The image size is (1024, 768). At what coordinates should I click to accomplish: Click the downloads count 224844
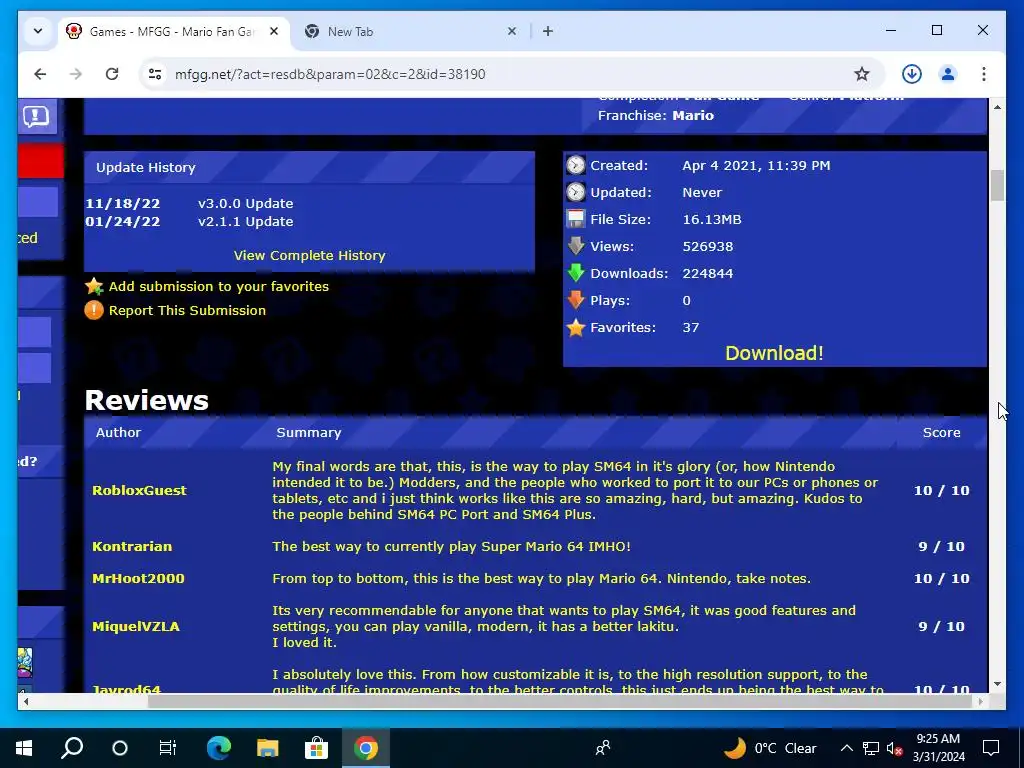coord(708,274)
